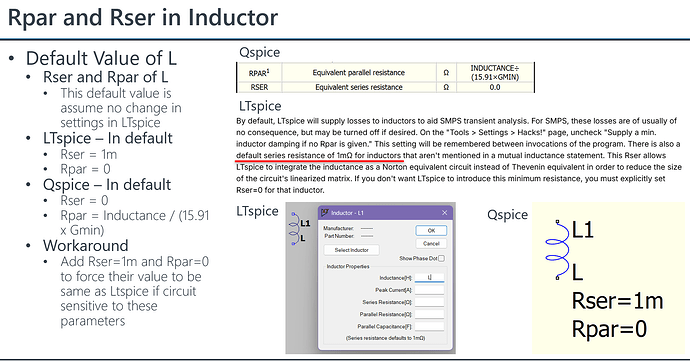Select the L1 label beside LTspice inductor
The image size is (690, 362).
(305, 223)
